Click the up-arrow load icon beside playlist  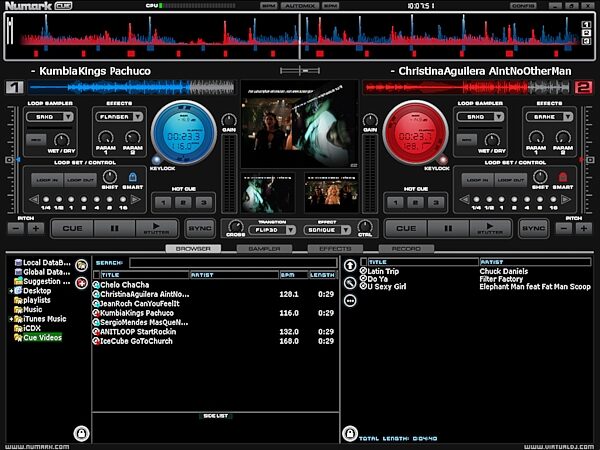pyautogui.click(x=350, y=265)
